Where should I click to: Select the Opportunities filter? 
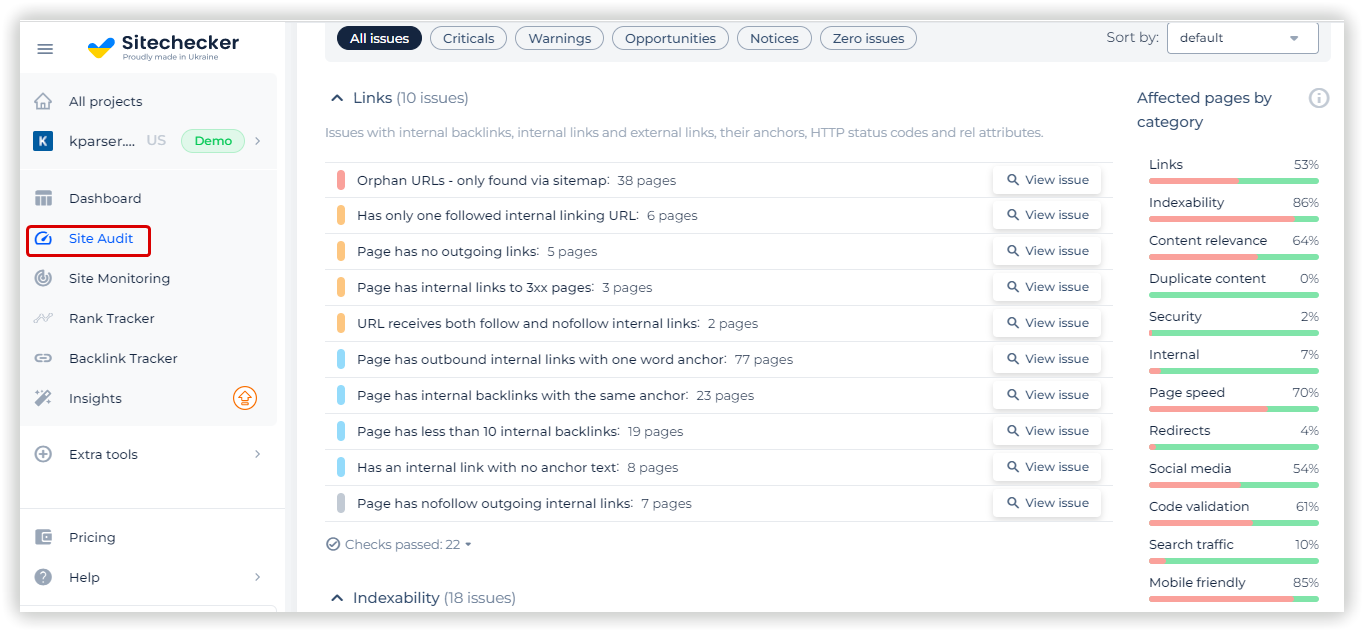[670, 38]
